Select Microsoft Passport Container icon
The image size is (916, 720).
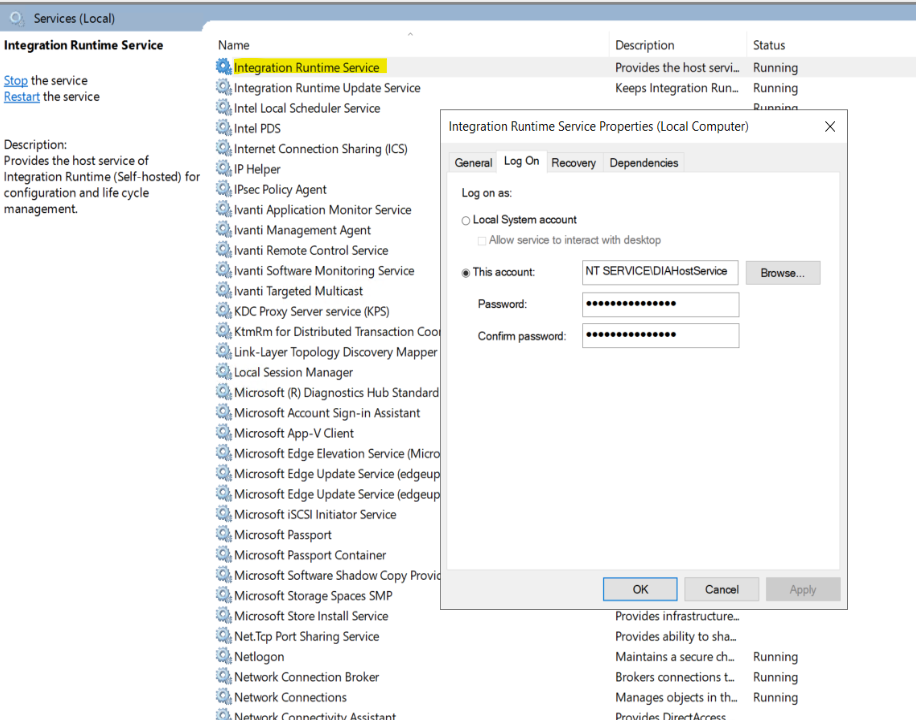[x=224, y=554]
